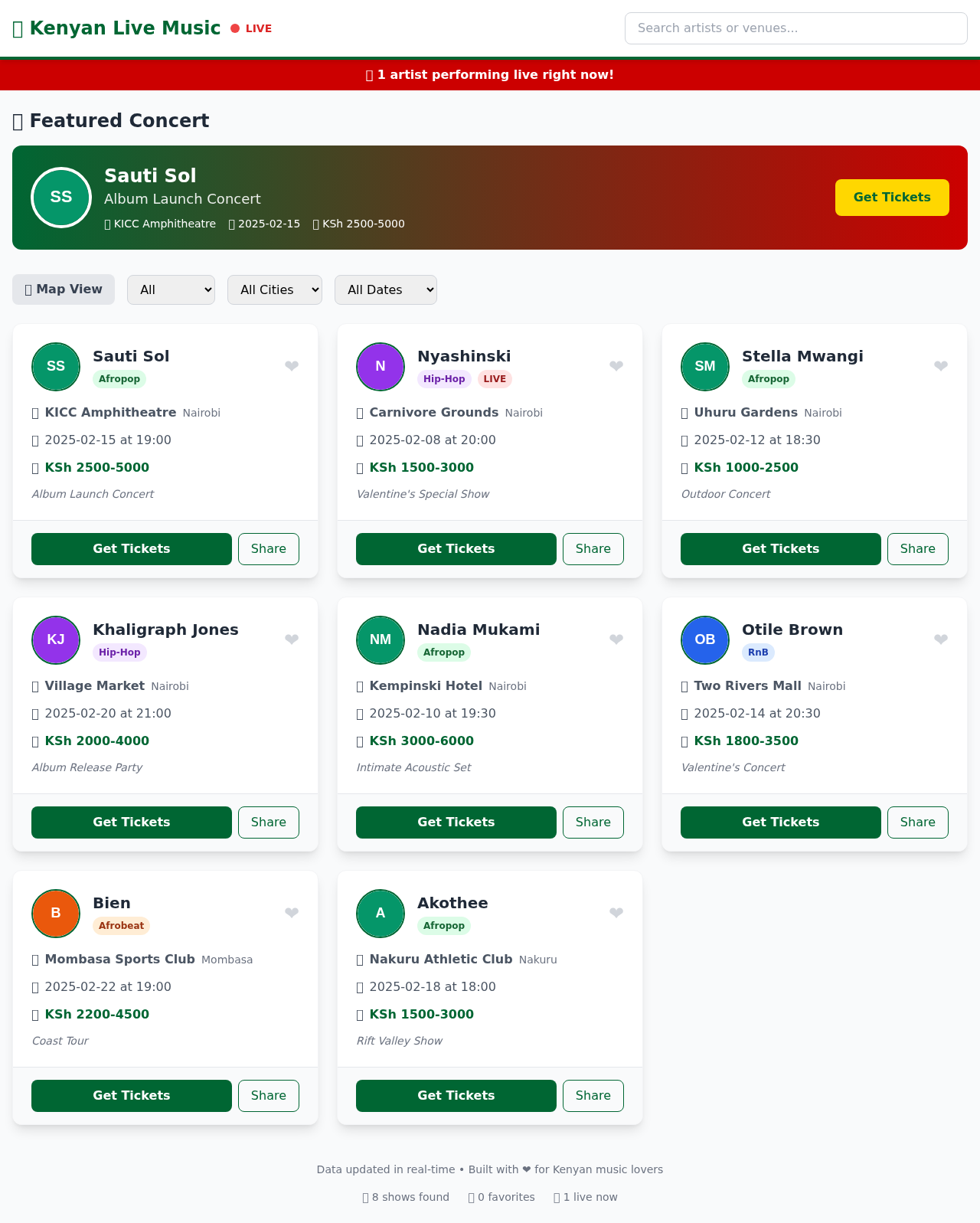980x1223 pixels.
Task: Get Tickets in the featured concert banner
Action: coord(892,198)
